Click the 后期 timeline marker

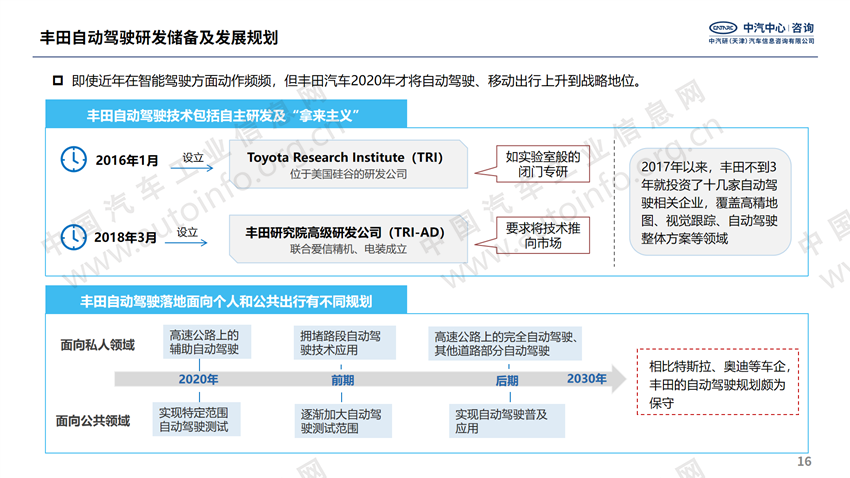(x=507, y=380)
